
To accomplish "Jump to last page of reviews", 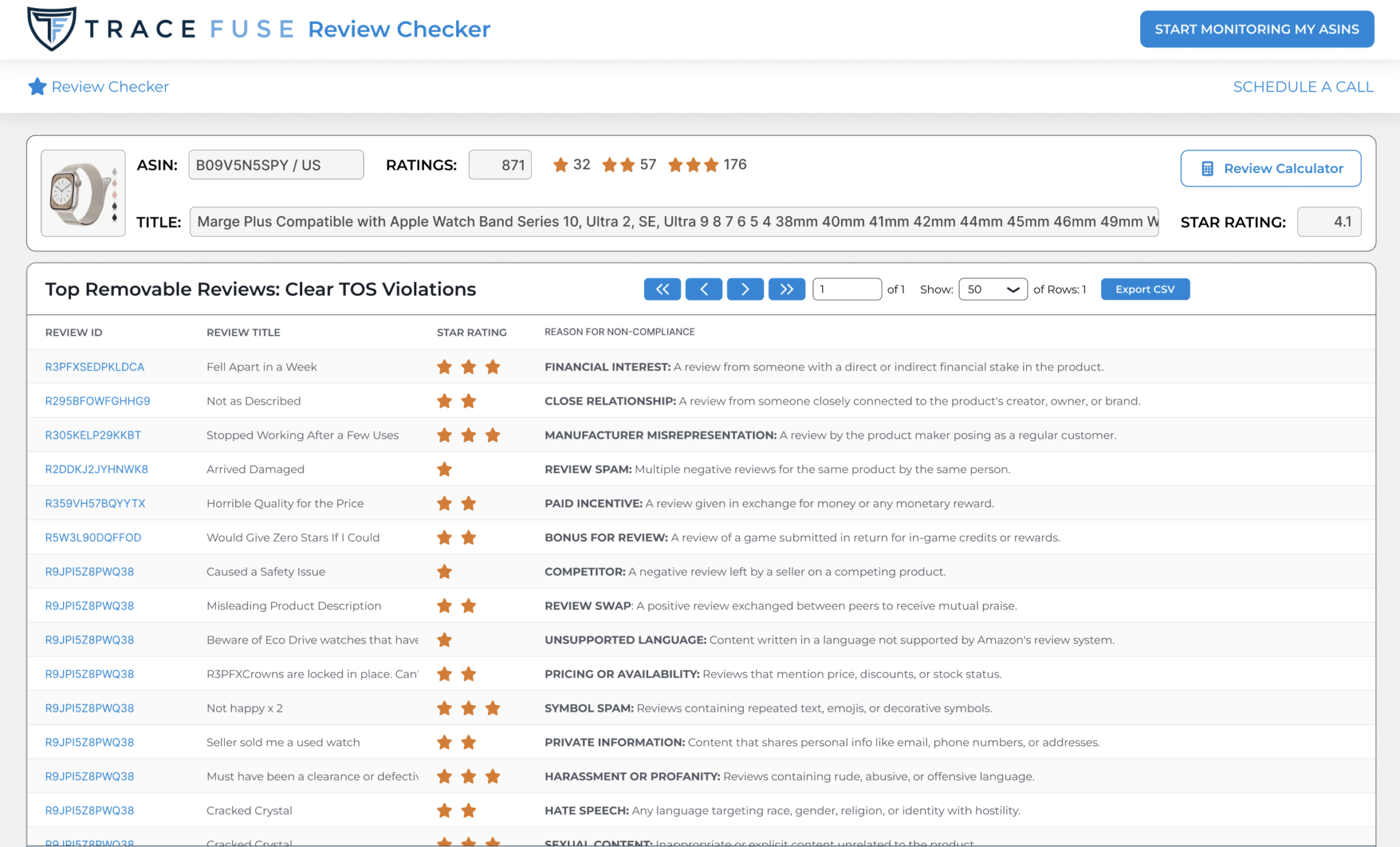I will pyautogui.click(x=787, y=289).
